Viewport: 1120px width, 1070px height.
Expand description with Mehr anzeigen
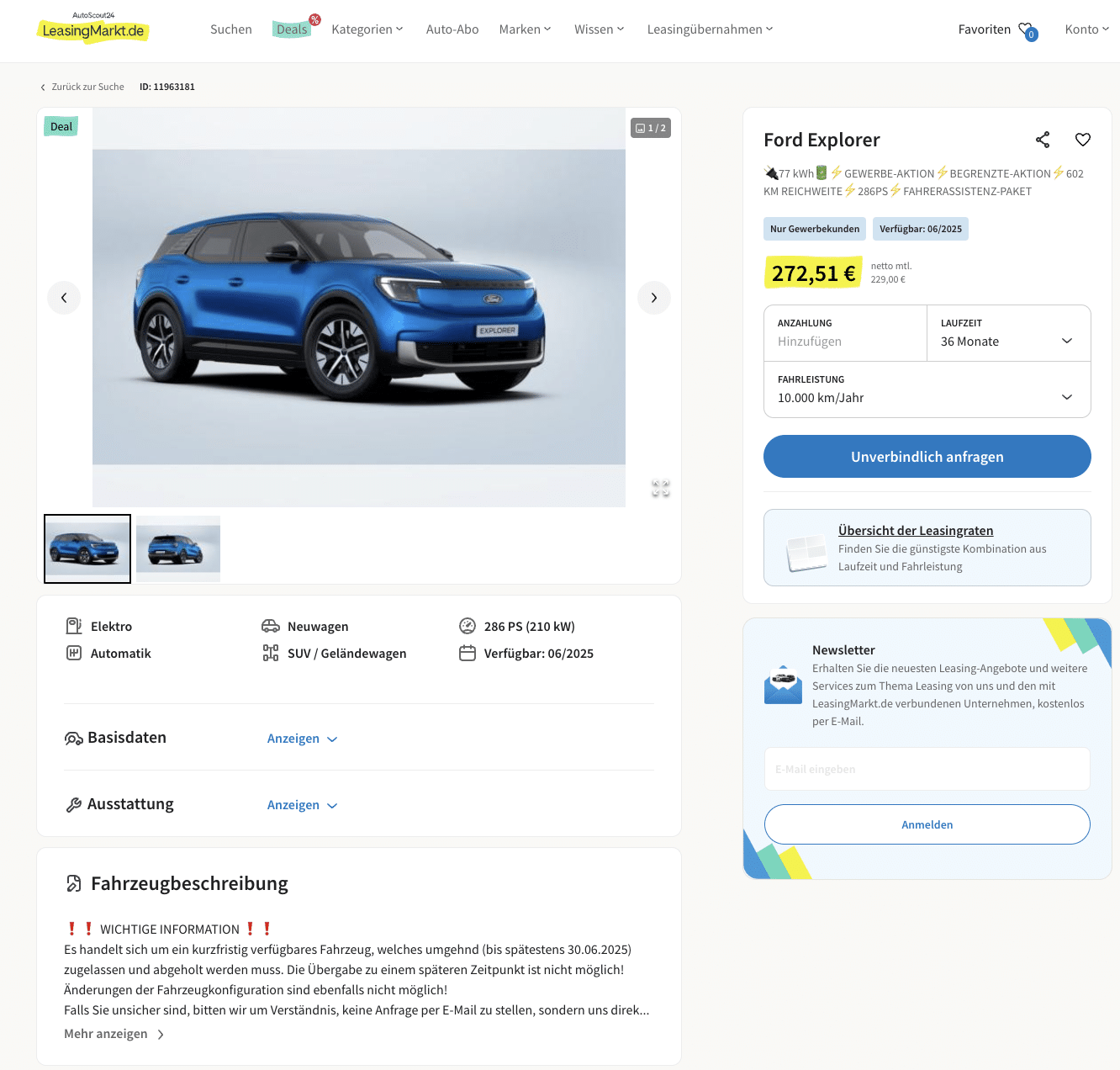pyautogui.click(x=114, y=1034)
